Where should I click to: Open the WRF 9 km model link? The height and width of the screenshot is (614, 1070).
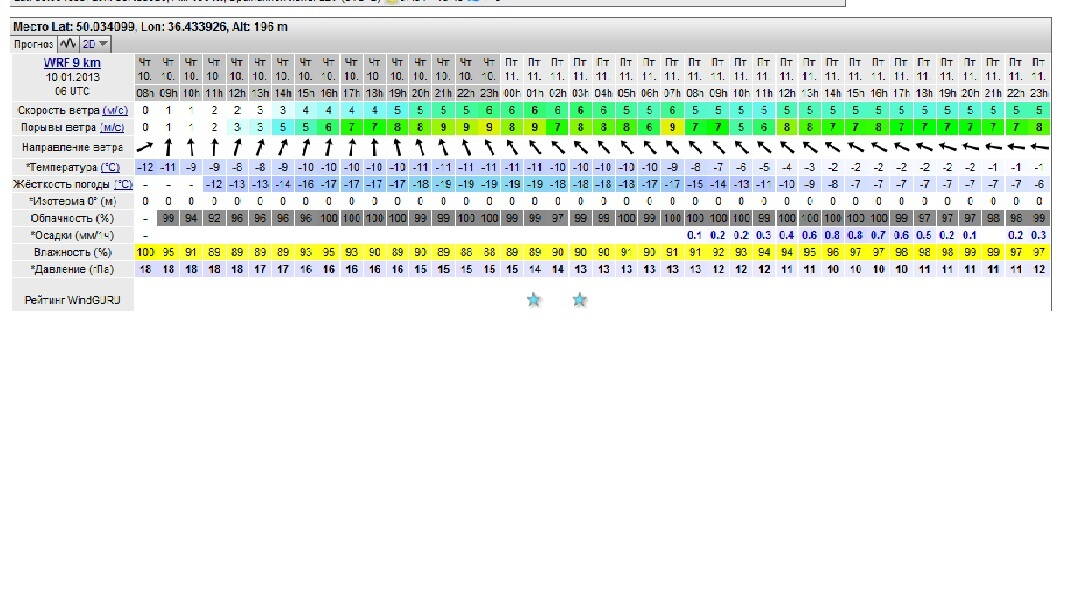[x=72, y=63]
